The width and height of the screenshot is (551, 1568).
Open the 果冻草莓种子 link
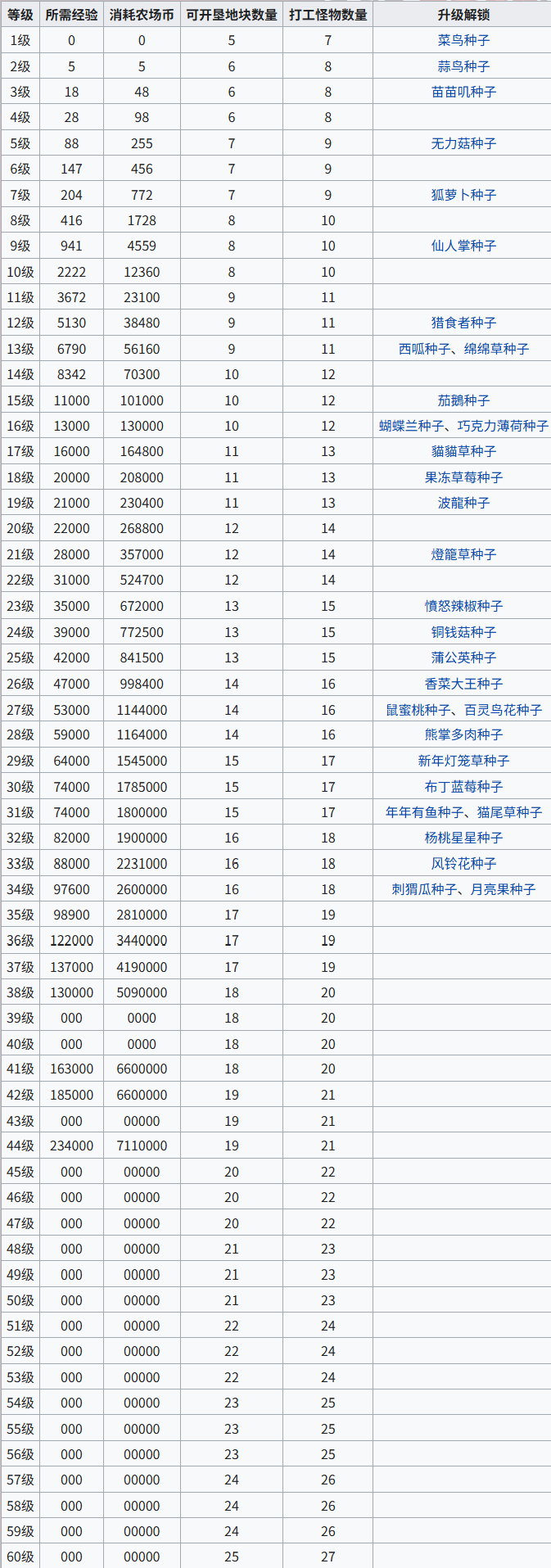(463, 477)
